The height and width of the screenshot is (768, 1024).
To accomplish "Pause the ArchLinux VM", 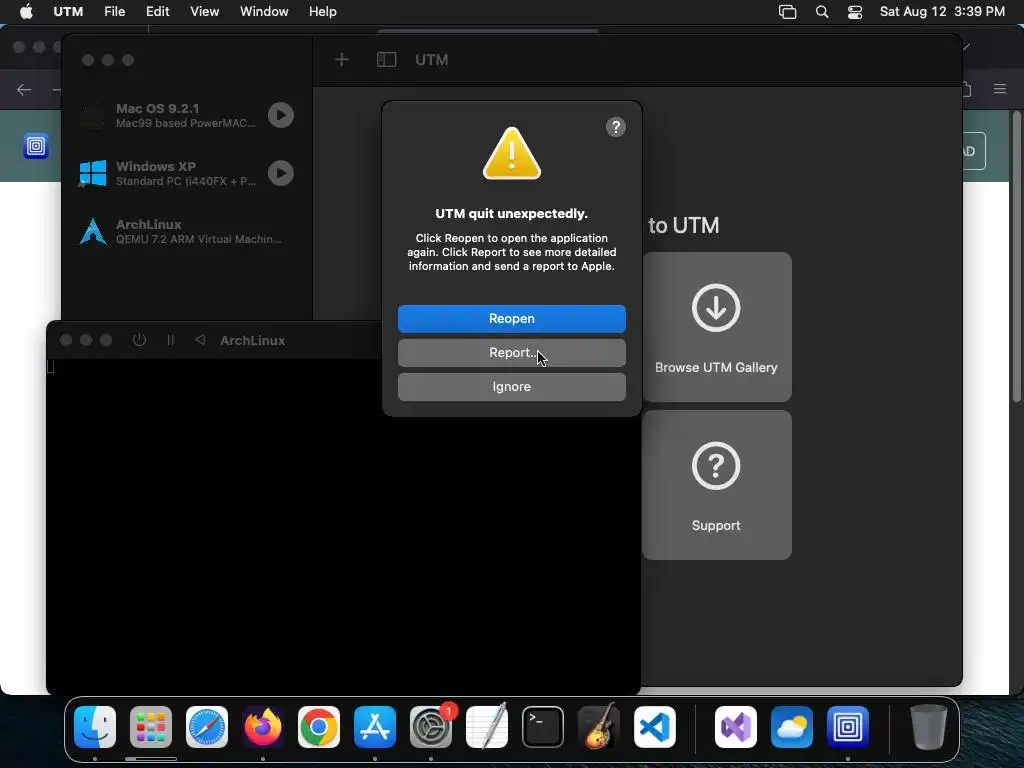I will [170, 340].
